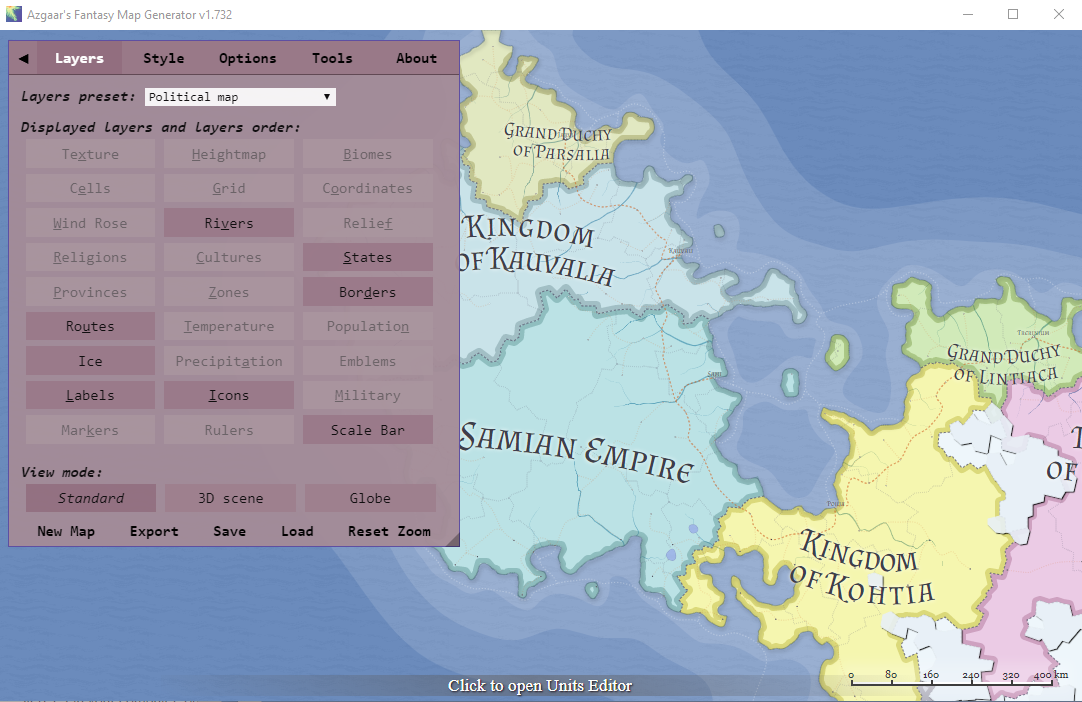Click Grand Duchy of Parsalia label
The width and height of the screenshot is (1082, 702).
(558, 142)
